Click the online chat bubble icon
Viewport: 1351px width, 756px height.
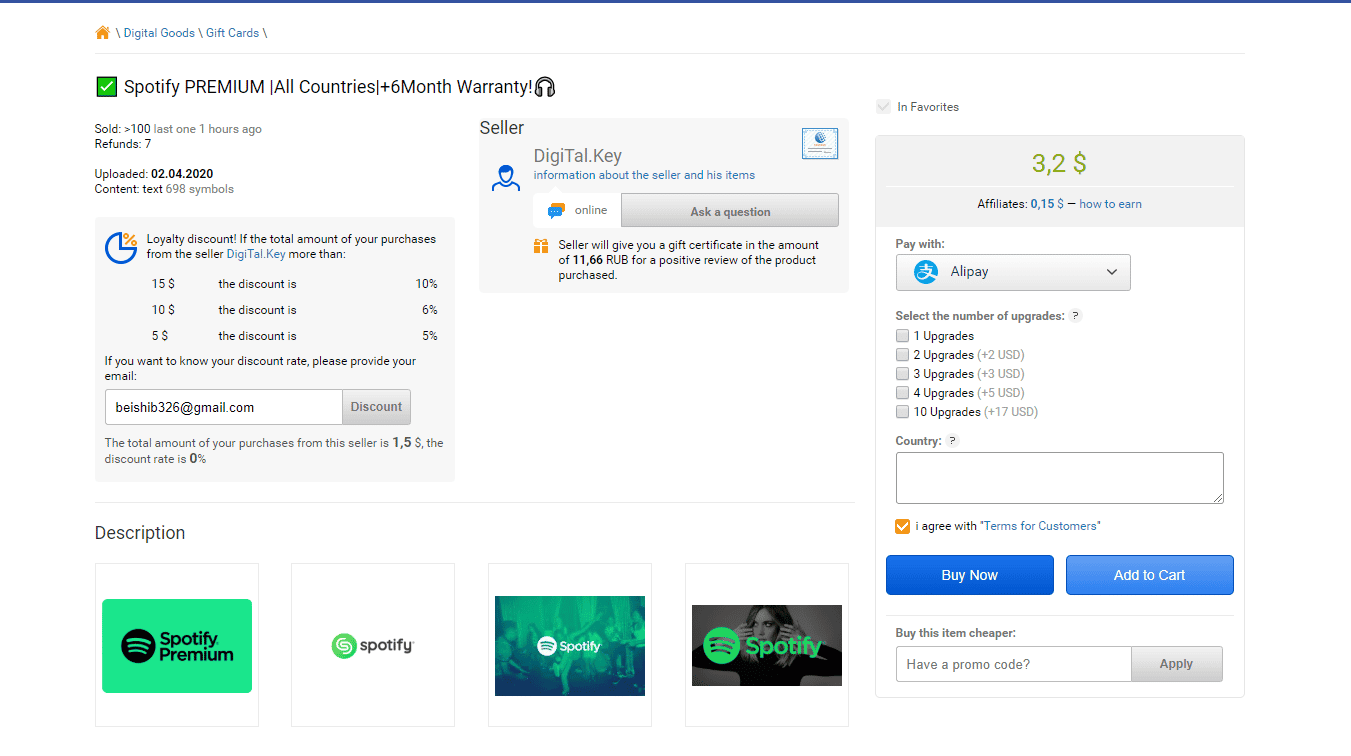pyautogui.click(x=556, y=211)
